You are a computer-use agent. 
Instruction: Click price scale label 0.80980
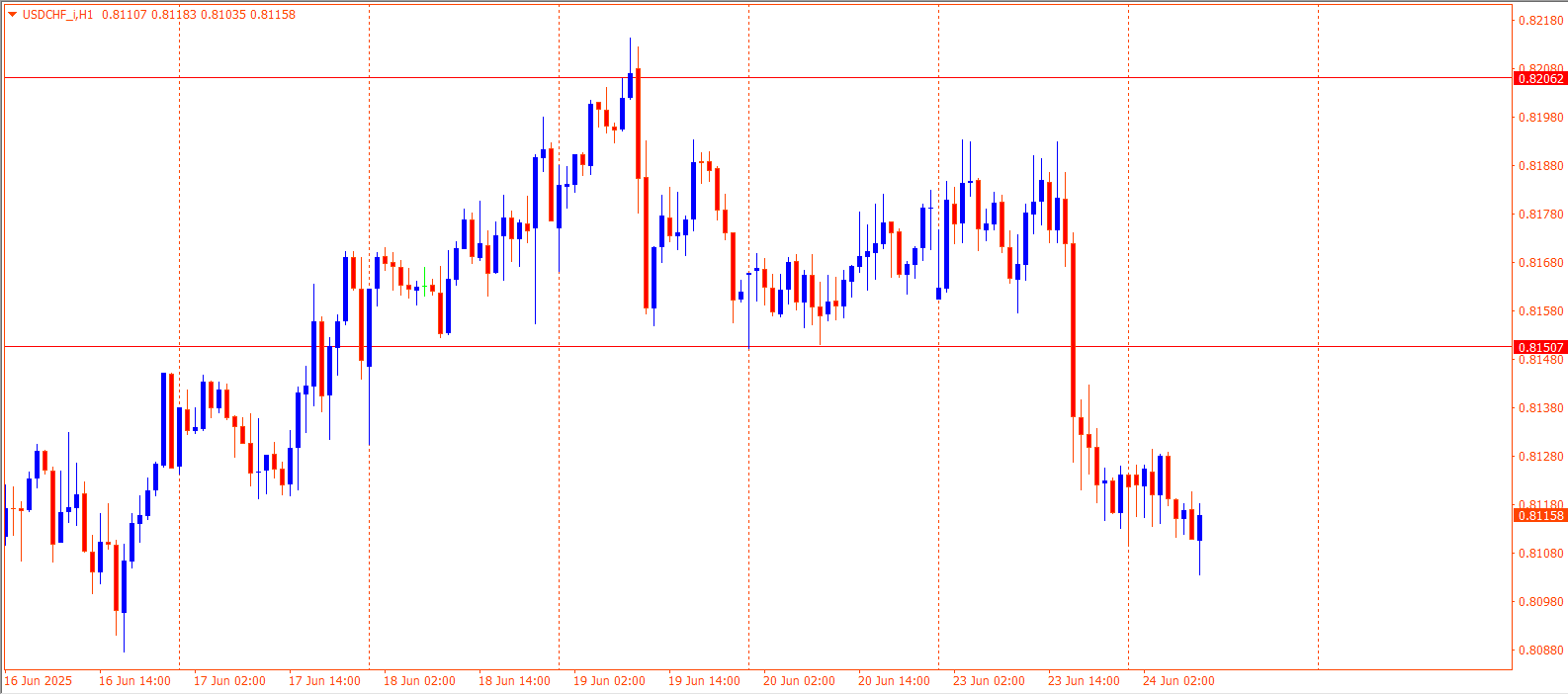coord(1541,602)
